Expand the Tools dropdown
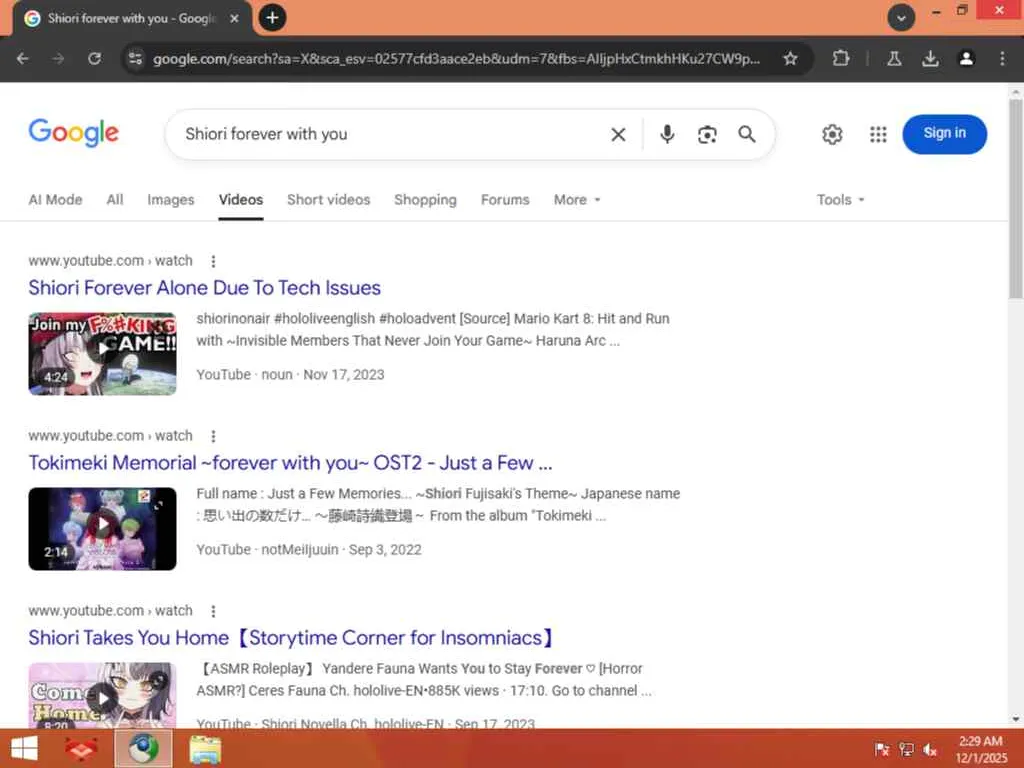The height and width of the screenshot is (768, 1024). tap(840, 200)
